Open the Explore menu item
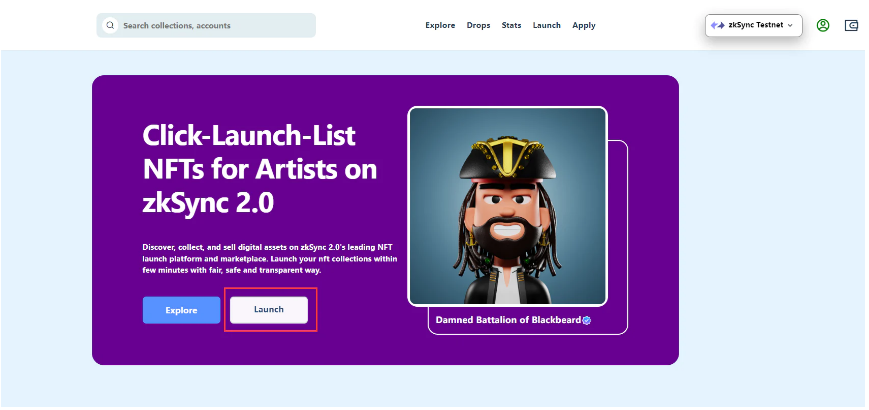 (x=440, y=25)
